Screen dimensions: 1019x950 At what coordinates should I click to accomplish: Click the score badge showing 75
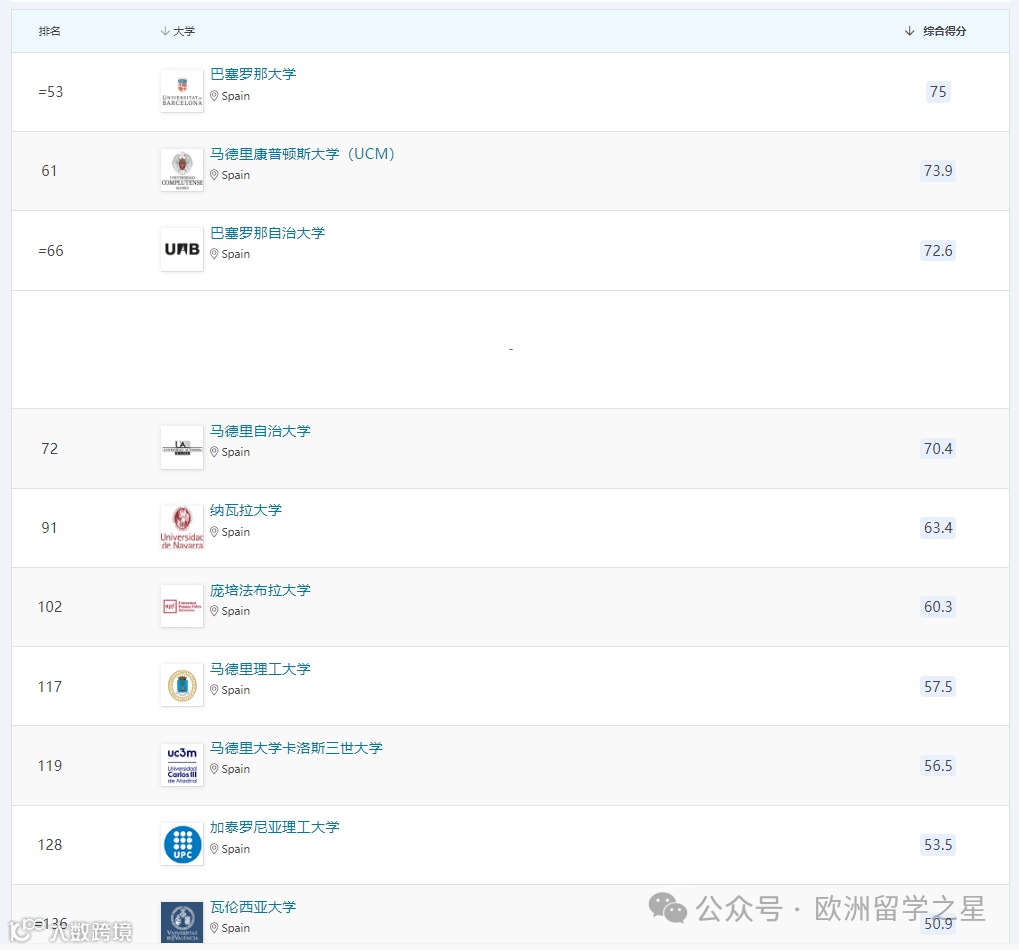(x=937, y=92)
